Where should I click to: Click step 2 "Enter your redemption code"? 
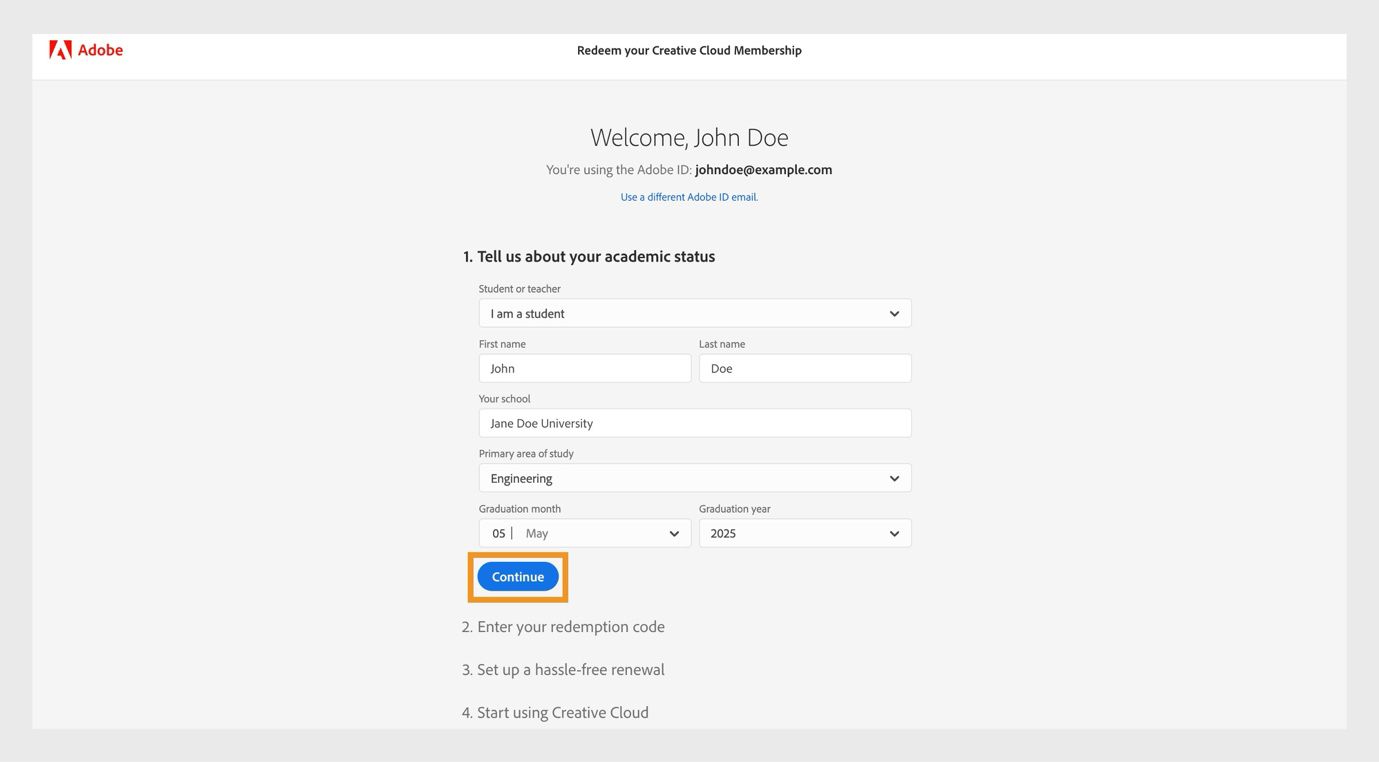pyautogui.click(x=563, y=627)
